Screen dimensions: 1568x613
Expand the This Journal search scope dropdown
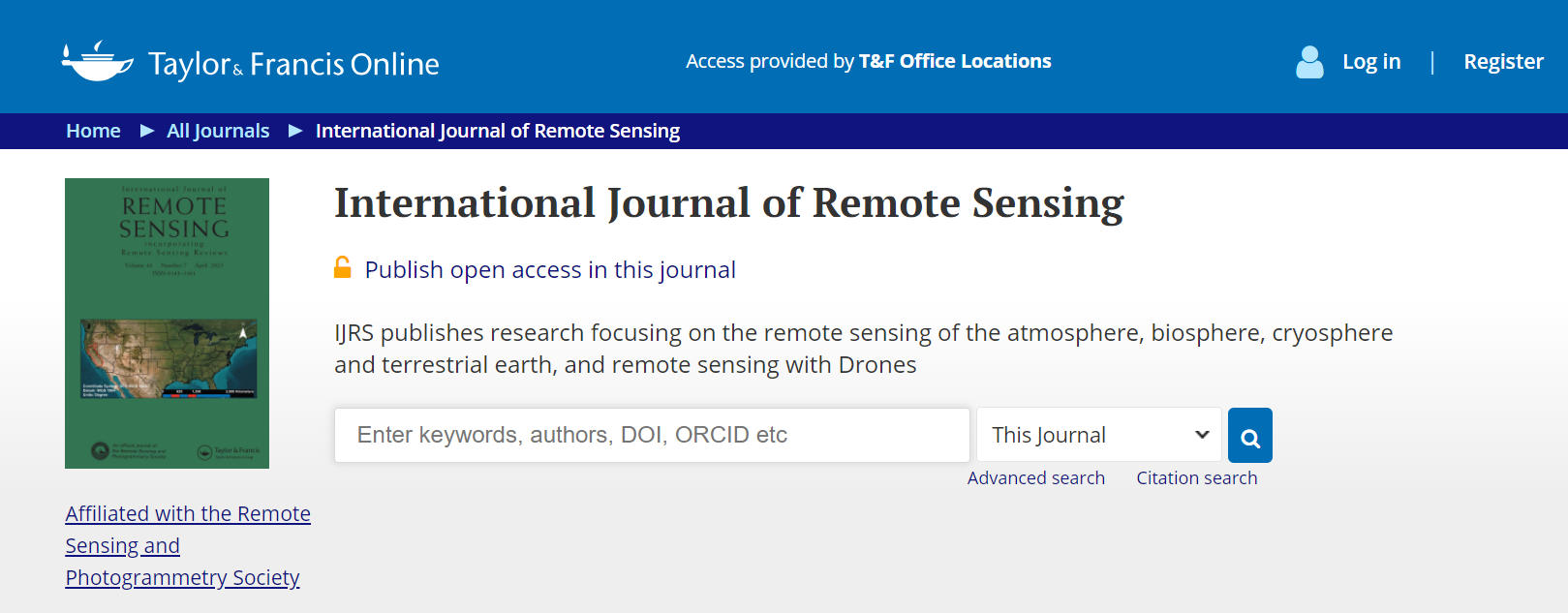click(x=1099, y=435)
